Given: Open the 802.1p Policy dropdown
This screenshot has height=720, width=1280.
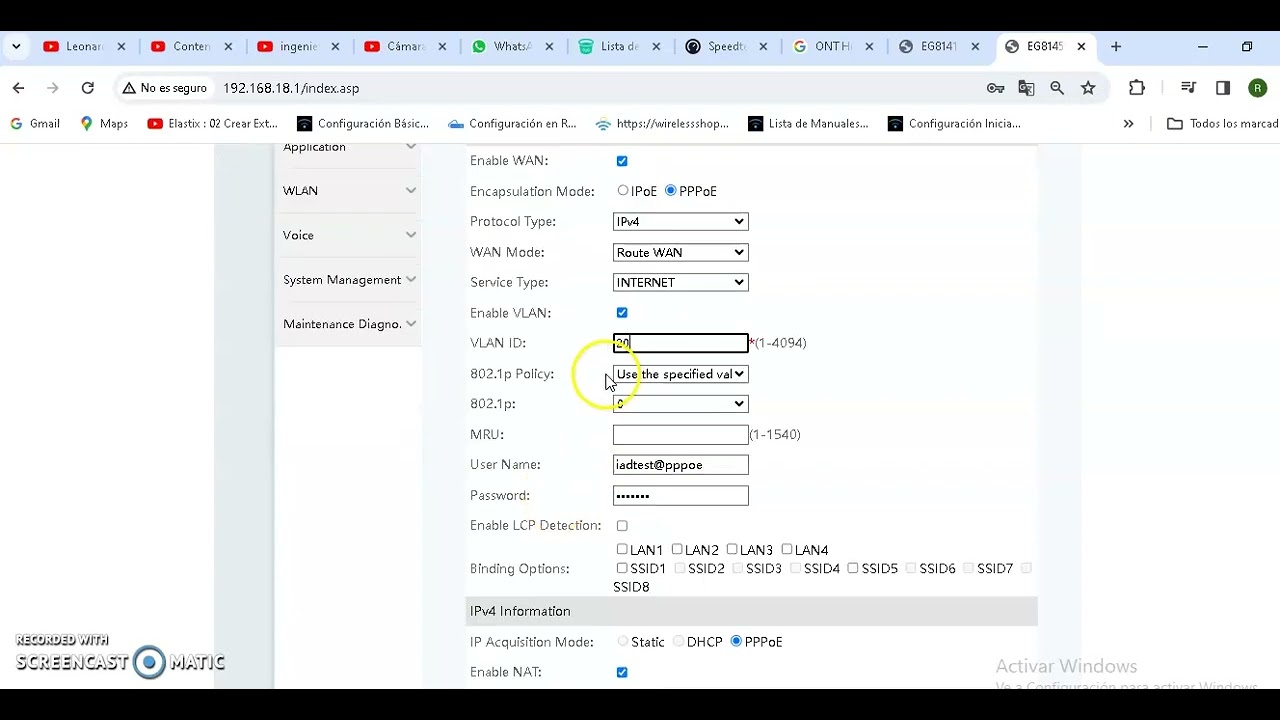Looking at the screenshot, I should coord(680,374).
